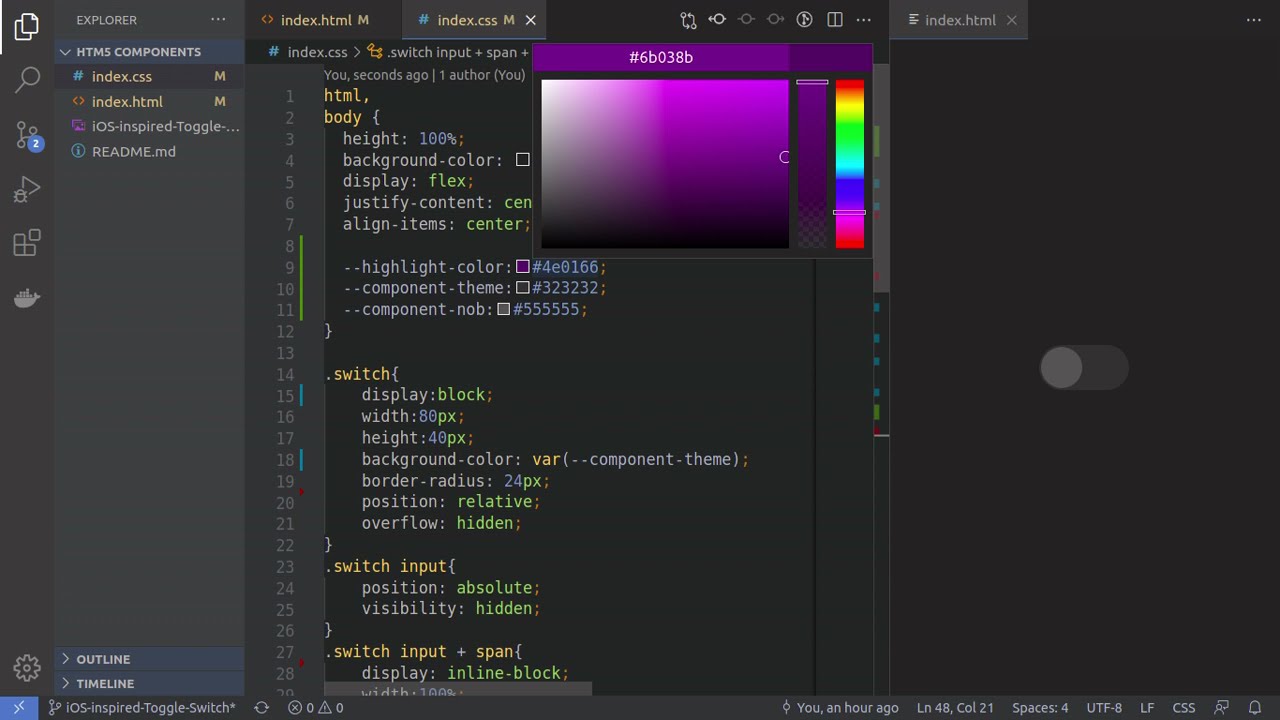The height and width of the screenshot is (720, 1280).
Task: Adjust the opacity strip in color picker
Action: tap(812, 164)
